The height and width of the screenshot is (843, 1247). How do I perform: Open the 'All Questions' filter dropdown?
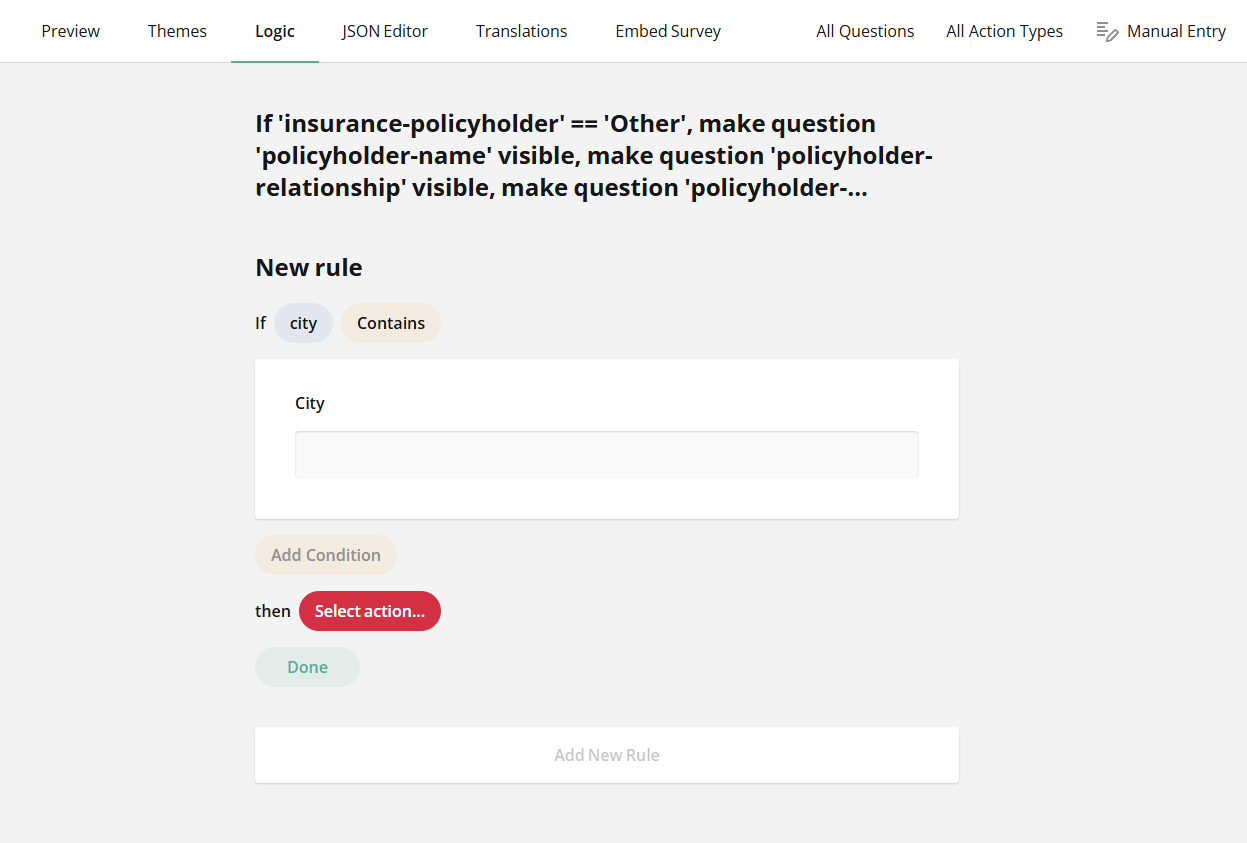click(x=864, y=31)
